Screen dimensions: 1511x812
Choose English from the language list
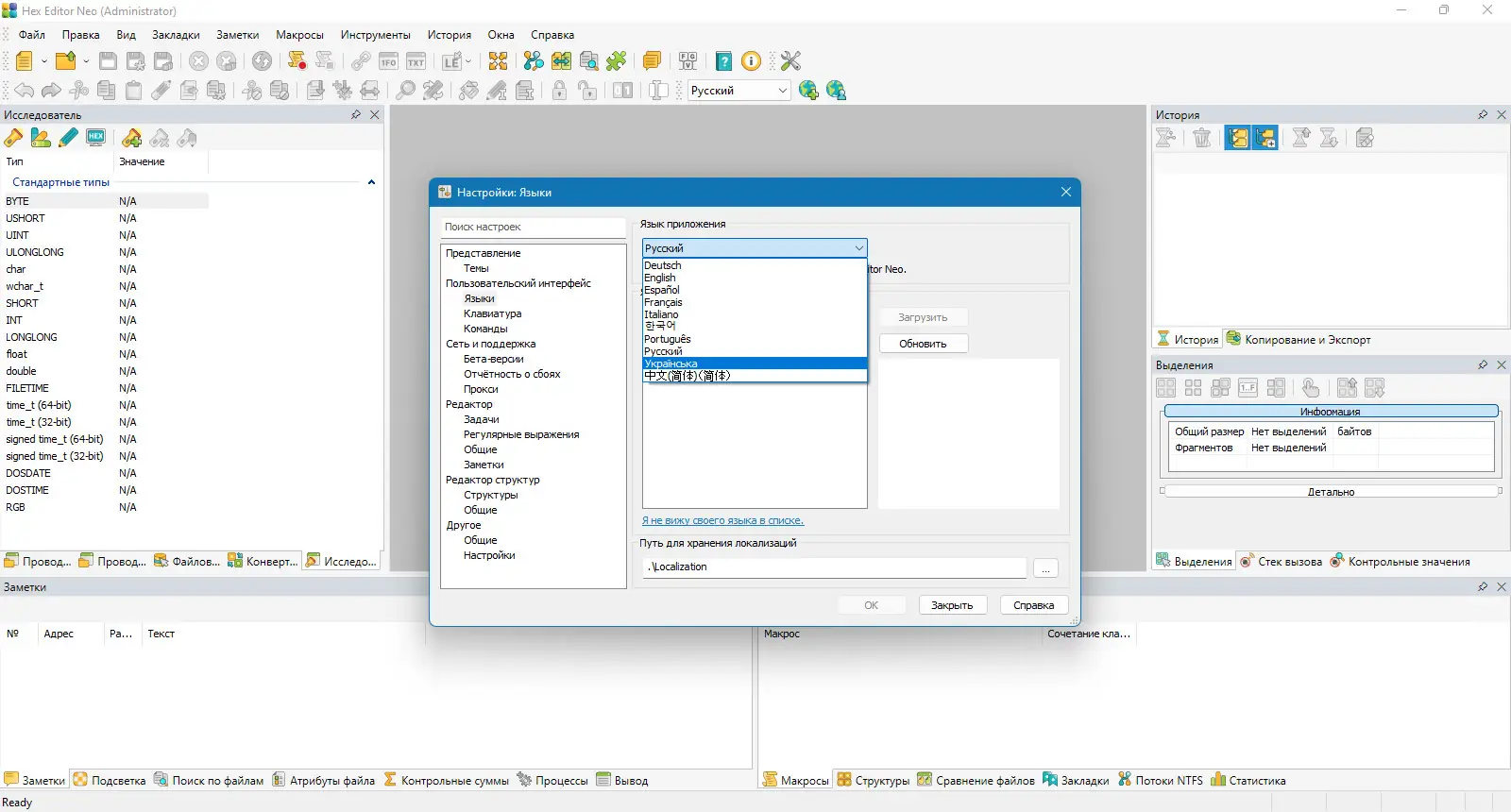[x=755, y=278]
